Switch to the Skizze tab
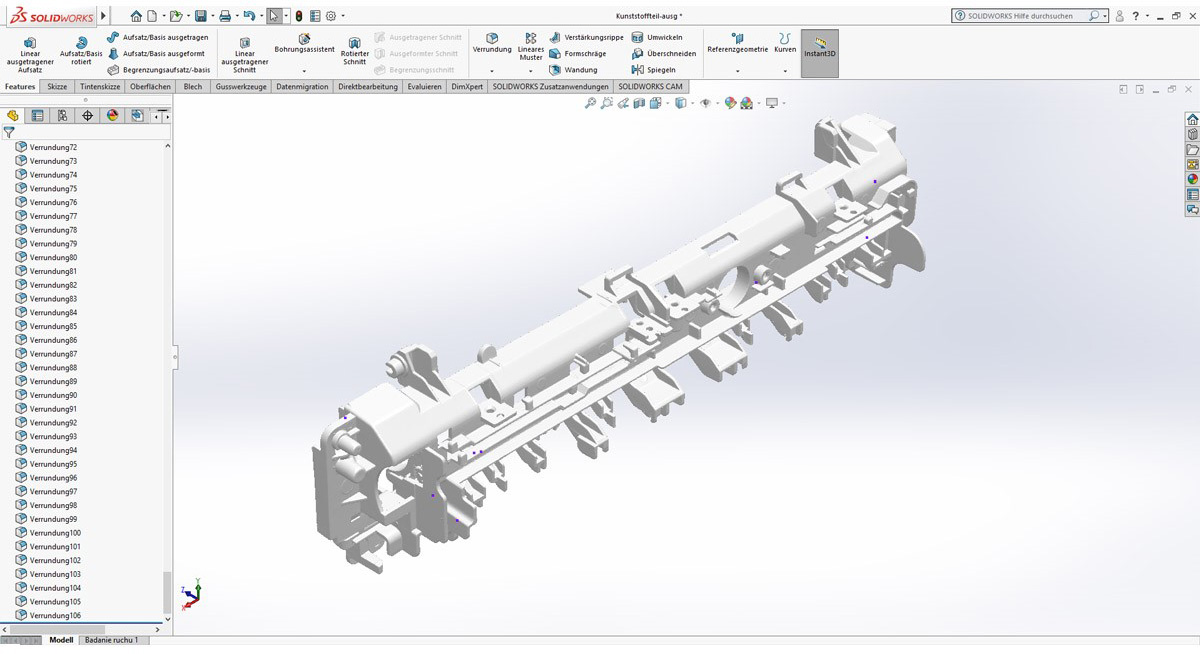This screenshot has width=1200, height=654. (x=57, y=87)
